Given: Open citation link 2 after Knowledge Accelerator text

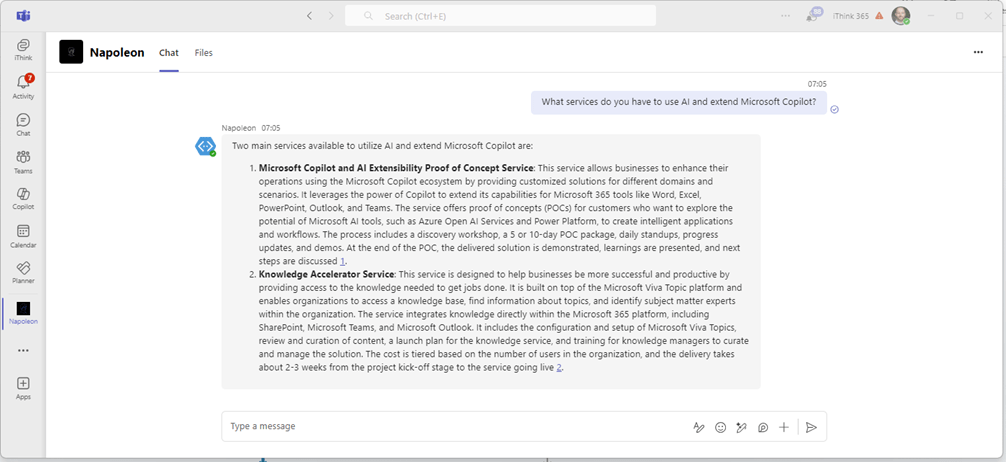Looking at the screenshot, I should 559,367.
